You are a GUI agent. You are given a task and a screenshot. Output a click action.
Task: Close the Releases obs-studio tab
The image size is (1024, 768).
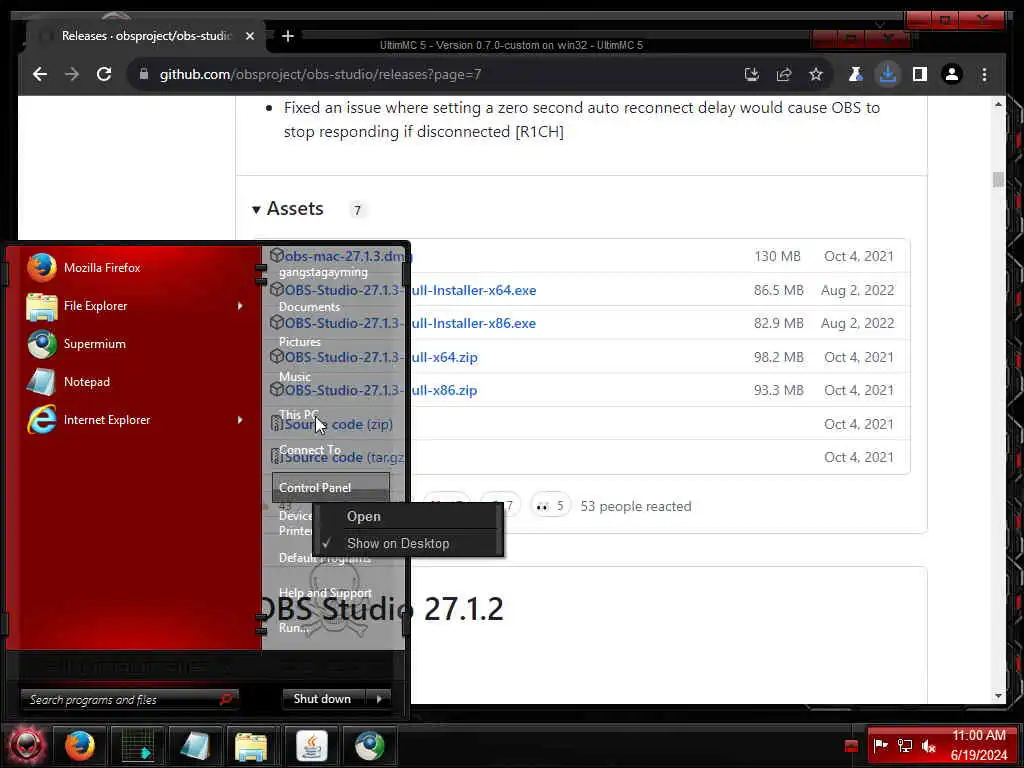tap(249, 36)
